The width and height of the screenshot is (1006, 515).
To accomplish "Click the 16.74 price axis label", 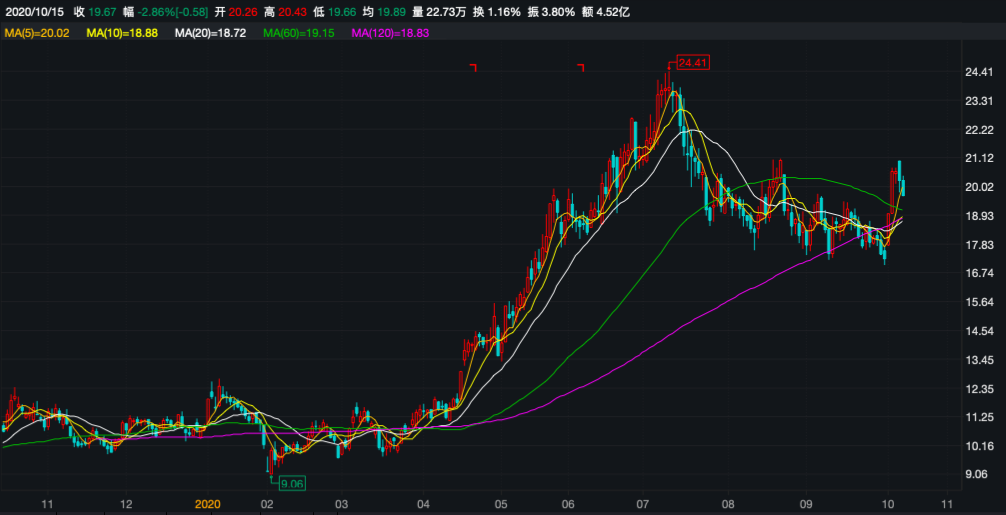I will pos(978,273).
